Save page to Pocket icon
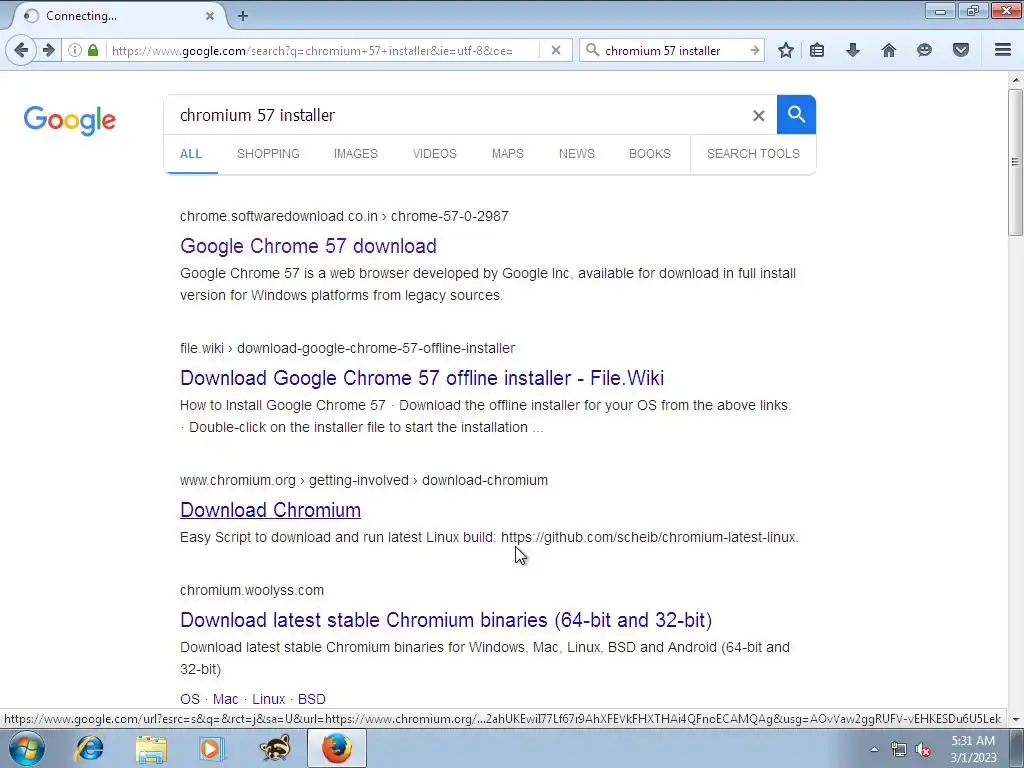The height and width of the screenshot is (768, 1024). (961, 50)
